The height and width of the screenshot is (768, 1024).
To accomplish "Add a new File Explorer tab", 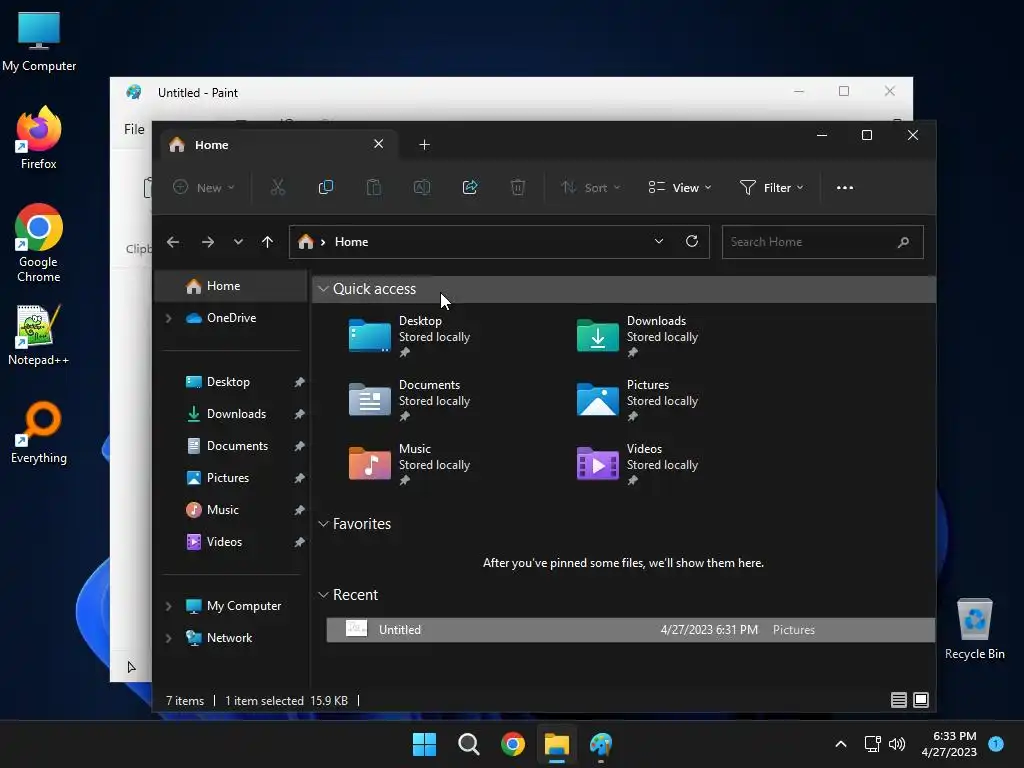I will pyautogui.click(x=424, y=144).
